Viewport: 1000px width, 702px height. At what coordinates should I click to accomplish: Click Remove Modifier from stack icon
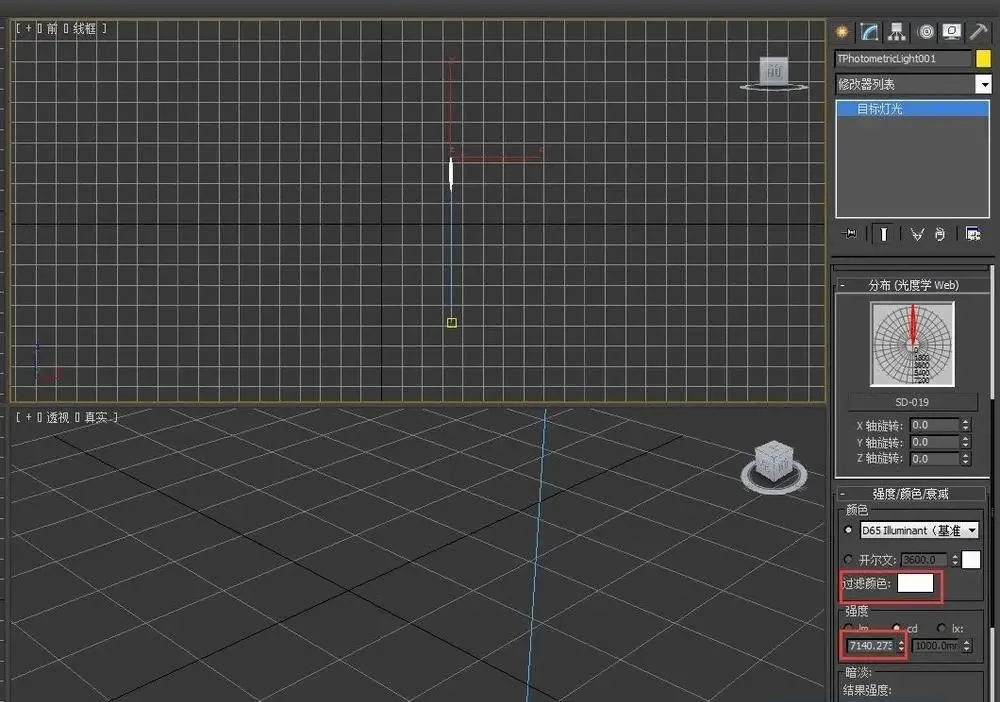pos(940,234)
